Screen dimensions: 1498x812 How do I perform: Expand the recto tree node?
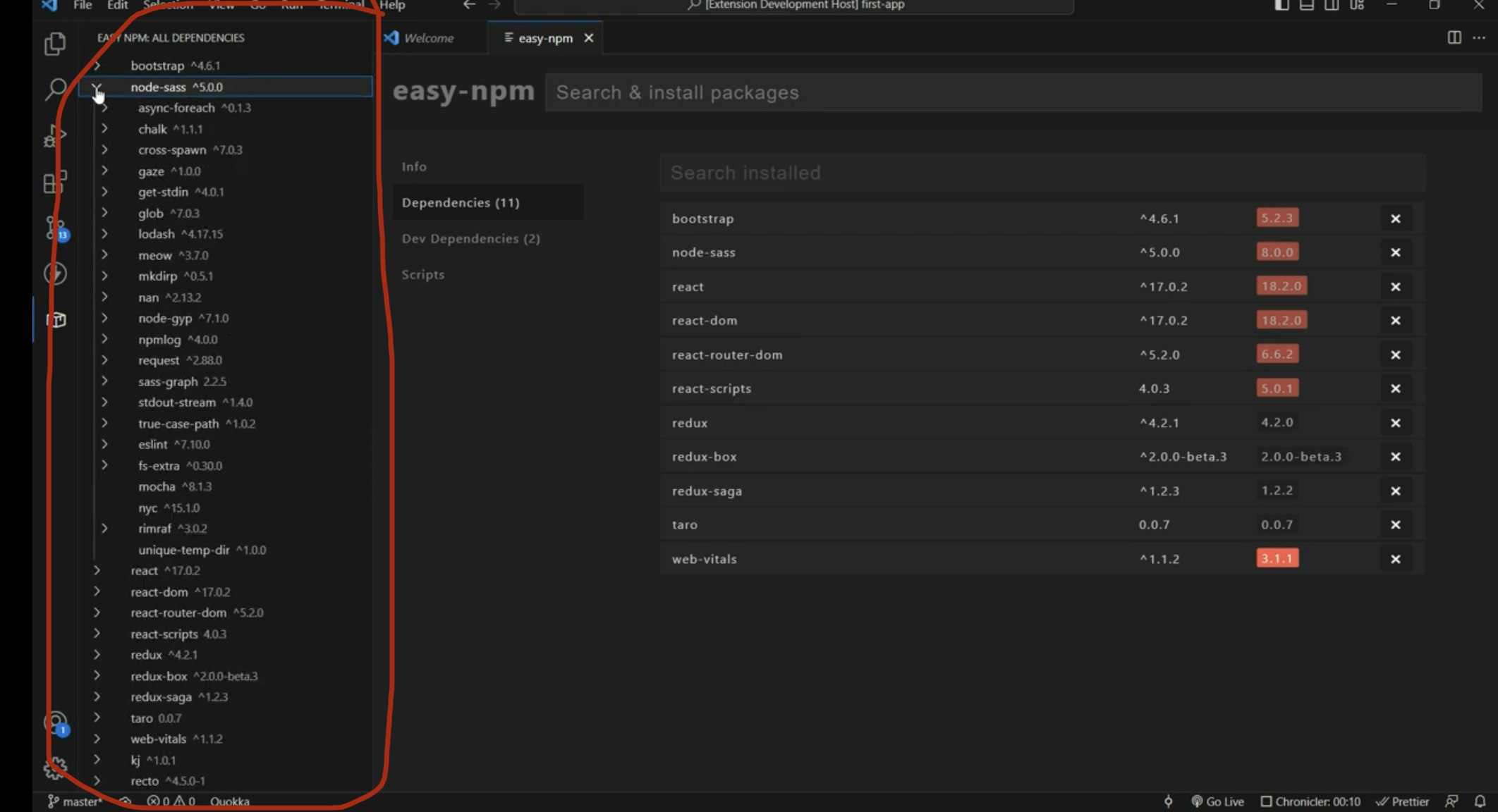pos(97,780)
